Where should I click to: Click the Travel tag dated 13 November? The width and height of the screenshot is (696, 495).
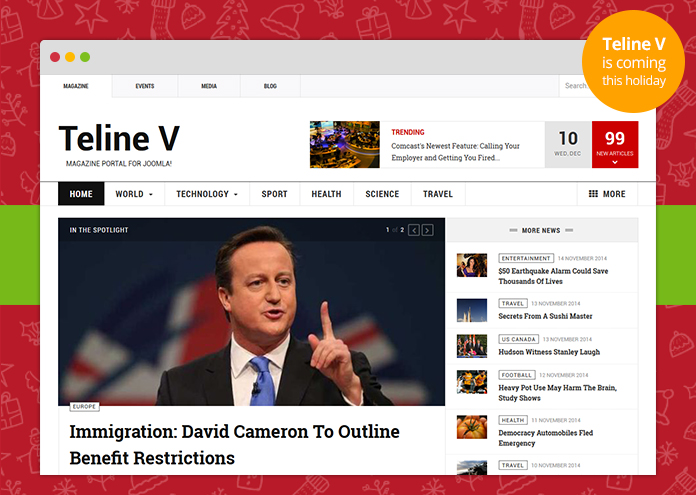coord(513,304)
